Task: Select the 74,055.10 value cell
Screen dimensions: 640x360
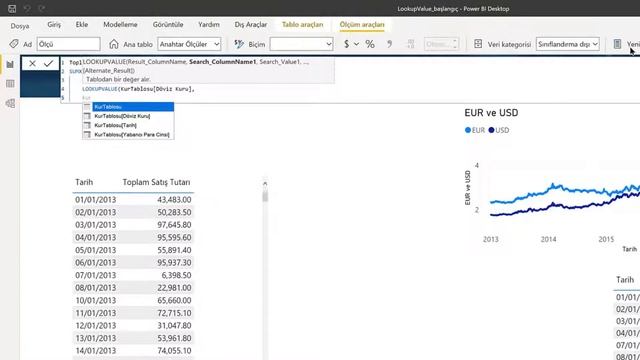Action: tap(174, 351)
